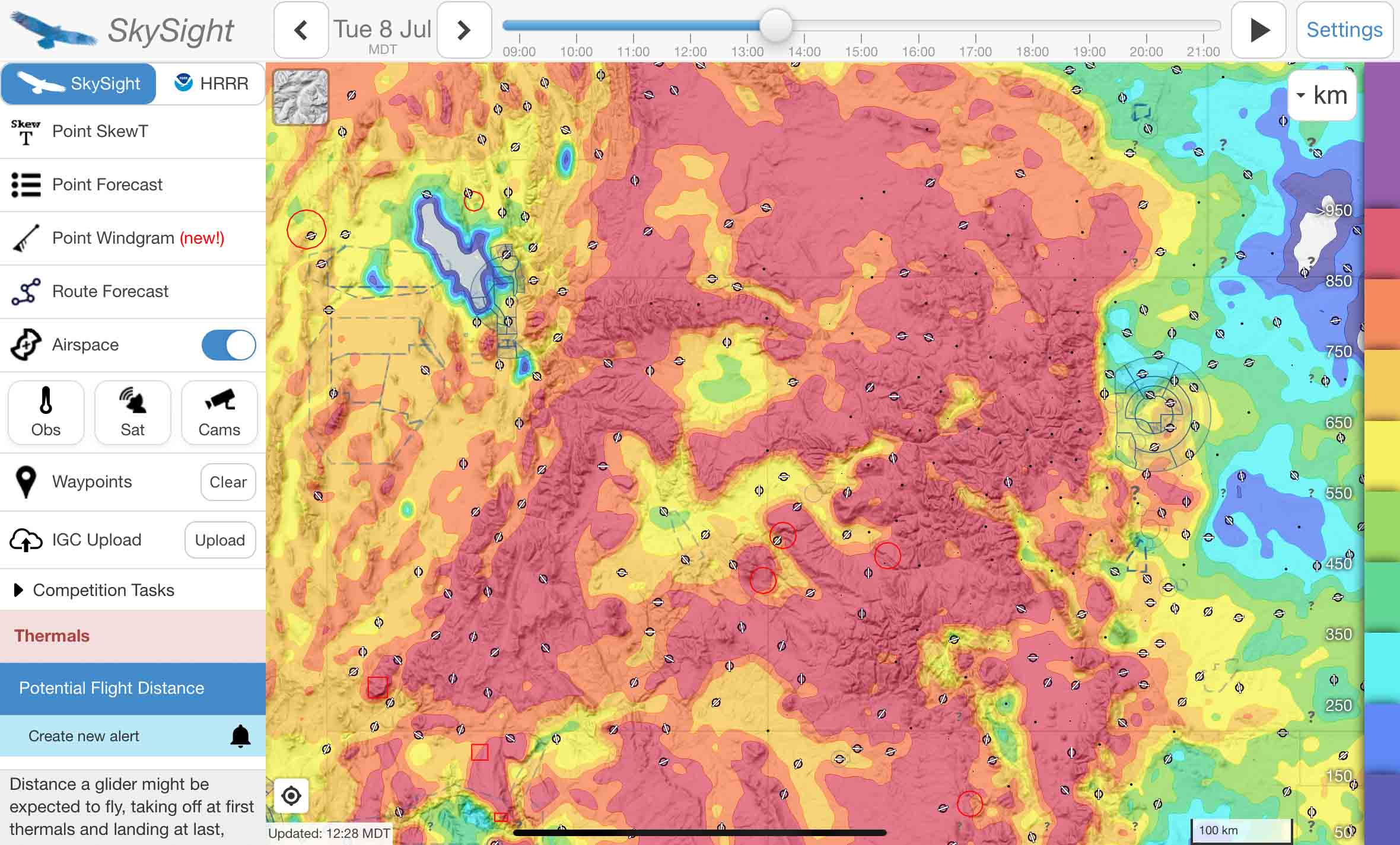Screen dimensions: 1400x845
Task: Show weather observations with Obs
Action: coord(46,413)
